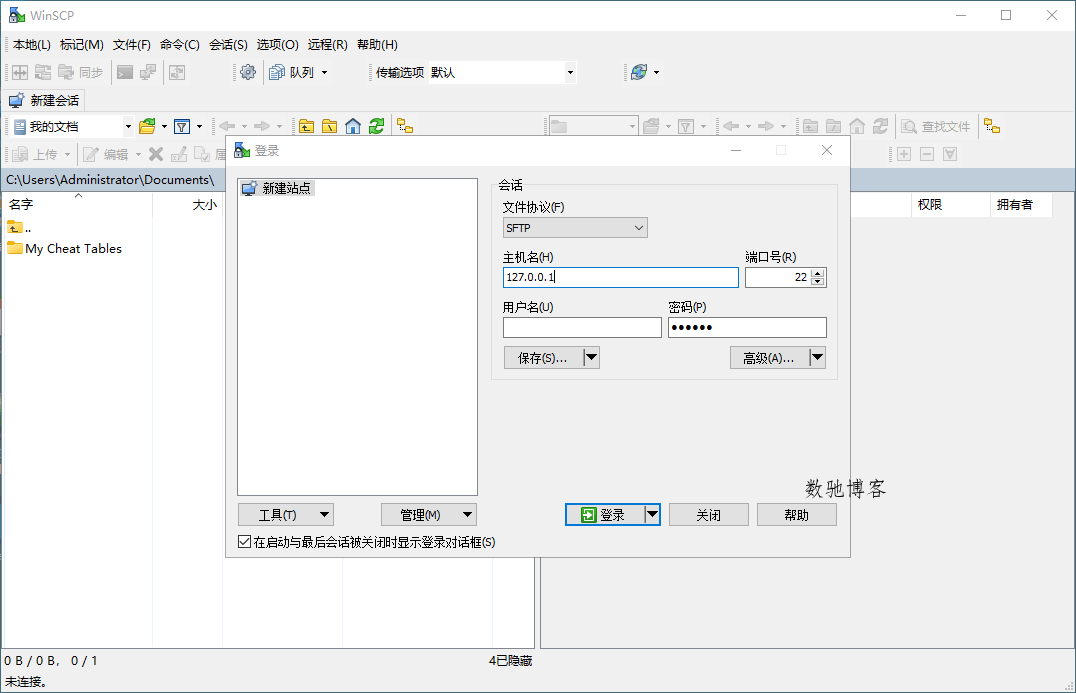Screen dimensions: 1076x693
Task: Open the 文件(F) menu
Action: [x=132, y=45]
